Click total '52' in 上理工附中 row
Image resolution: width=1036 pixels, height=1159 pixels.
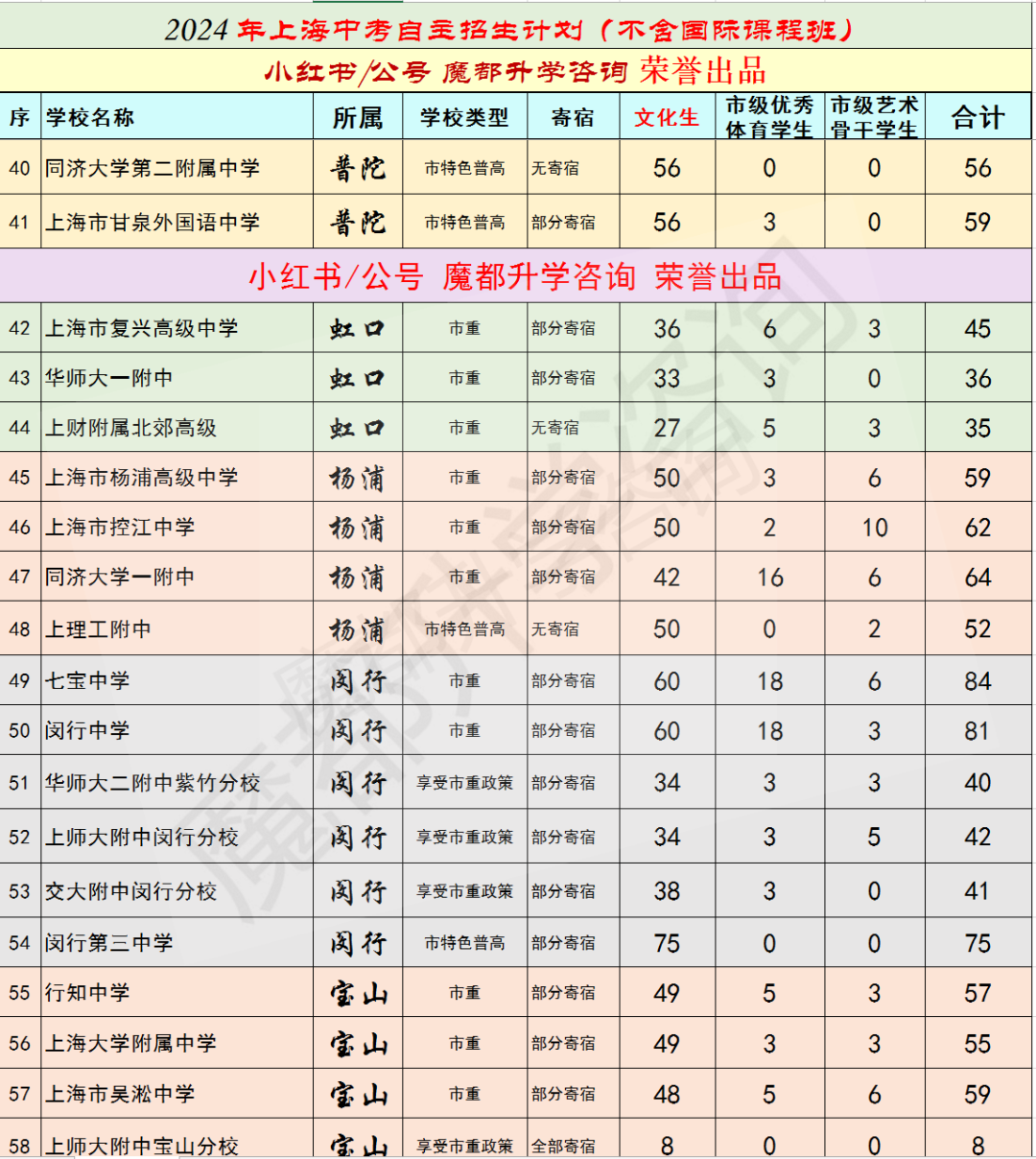[977, 629]
